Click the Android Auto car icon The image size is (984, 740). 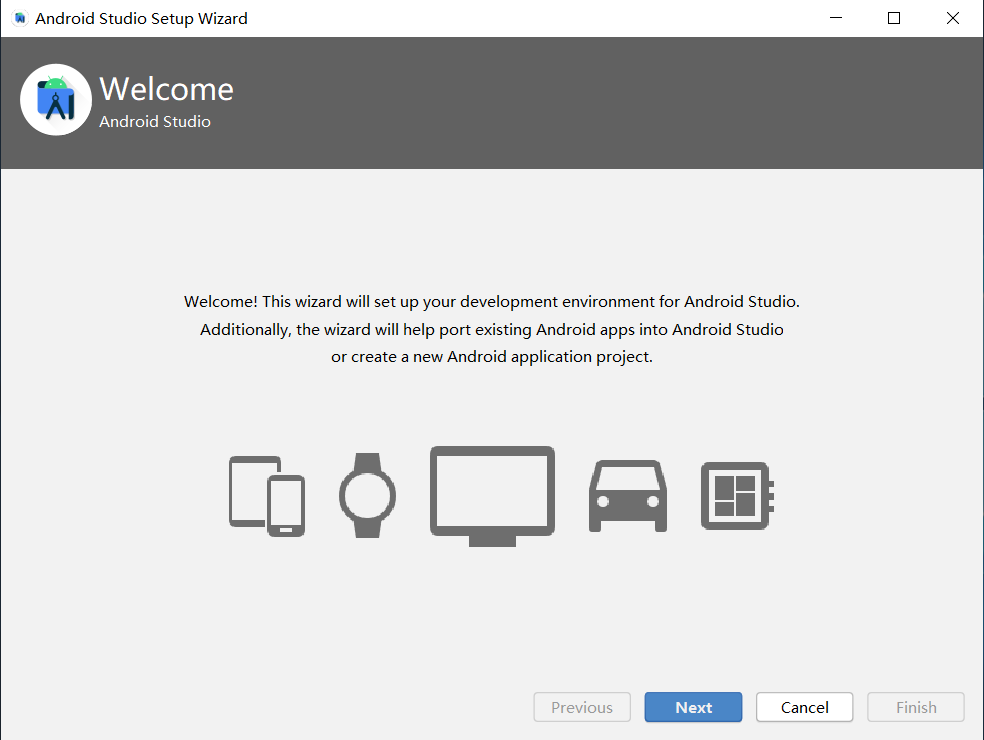point(628,496)
